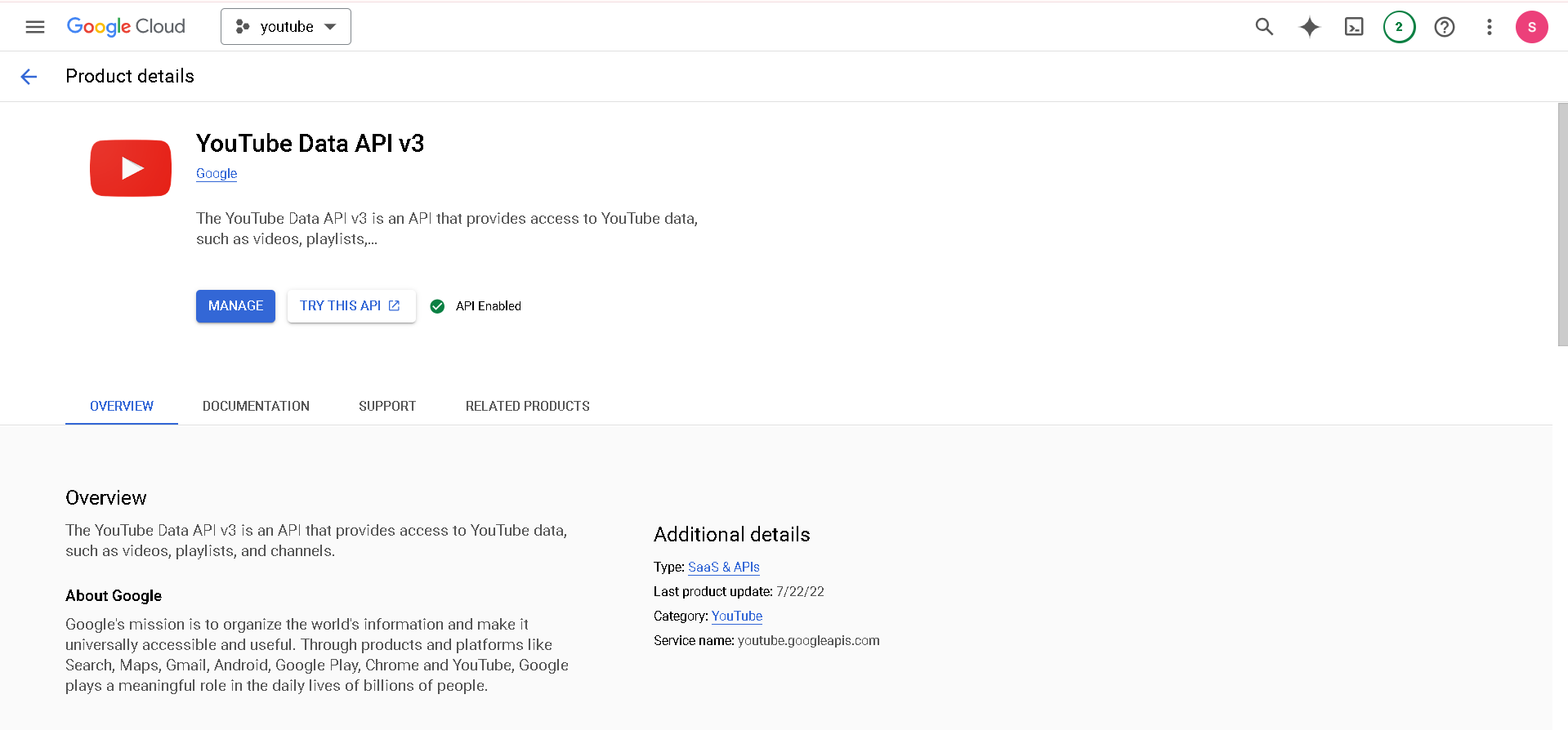The width and height of the screenshot is (1568, 730).
Task: Switch to the Support tab
Action: 387,406
